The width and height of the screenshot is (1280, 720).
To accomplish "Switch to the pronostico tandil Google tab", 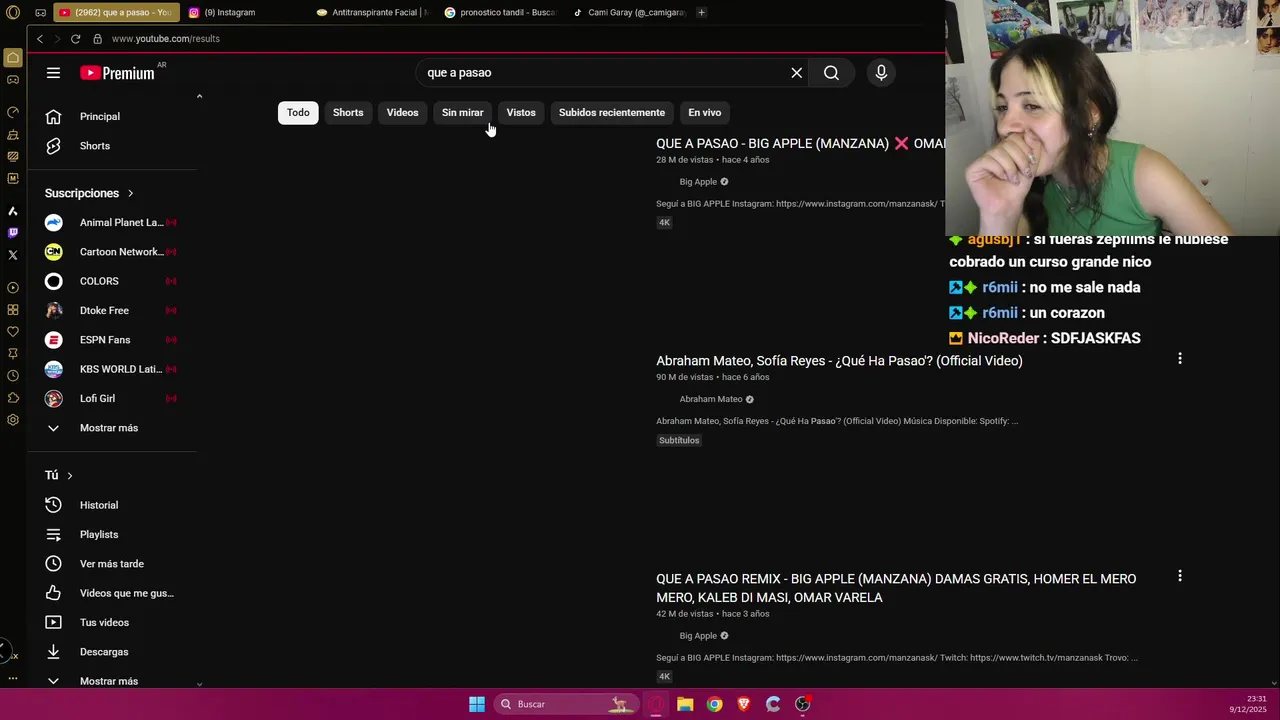I will pyautogui.click(x=500, y=13).
